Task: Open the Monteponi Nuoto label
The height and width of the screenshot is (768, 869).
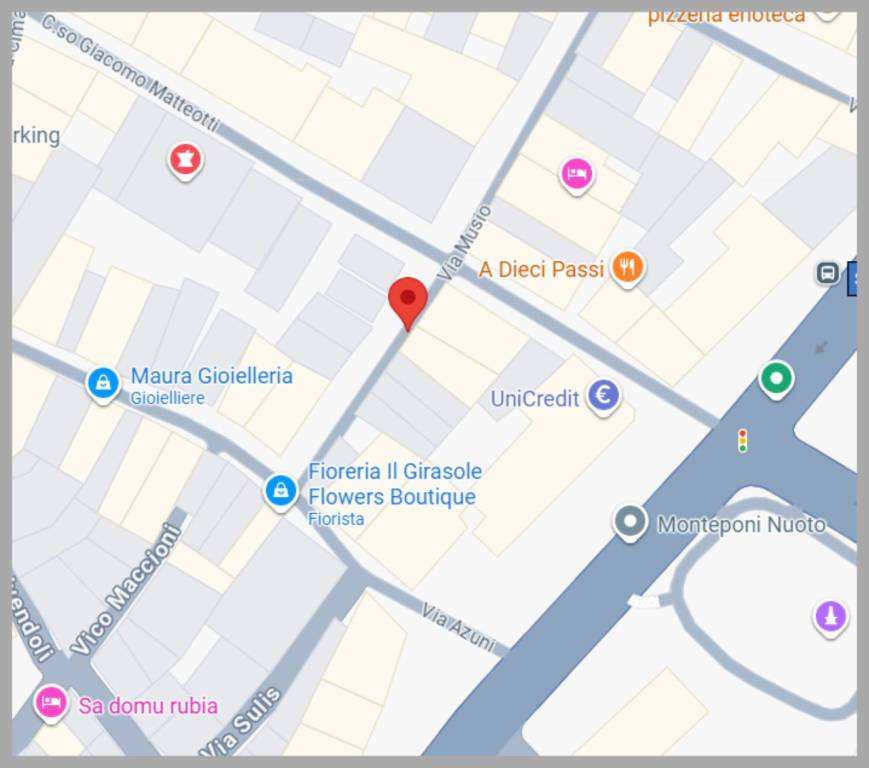Action: pos(742,524)
